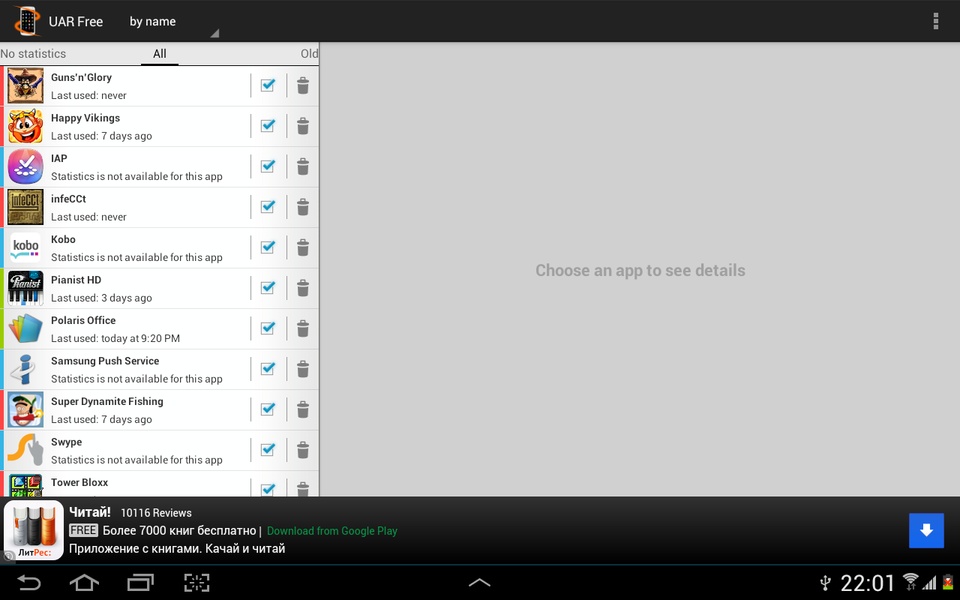Uncheck the IAP checkbox

tap(268, 166)
